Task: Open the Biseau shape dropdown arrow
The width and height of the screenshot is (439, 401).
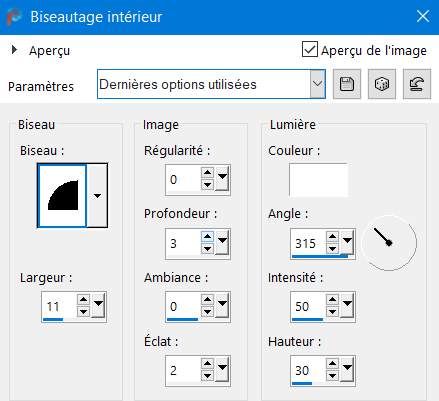Action: [x=97, y=196]
